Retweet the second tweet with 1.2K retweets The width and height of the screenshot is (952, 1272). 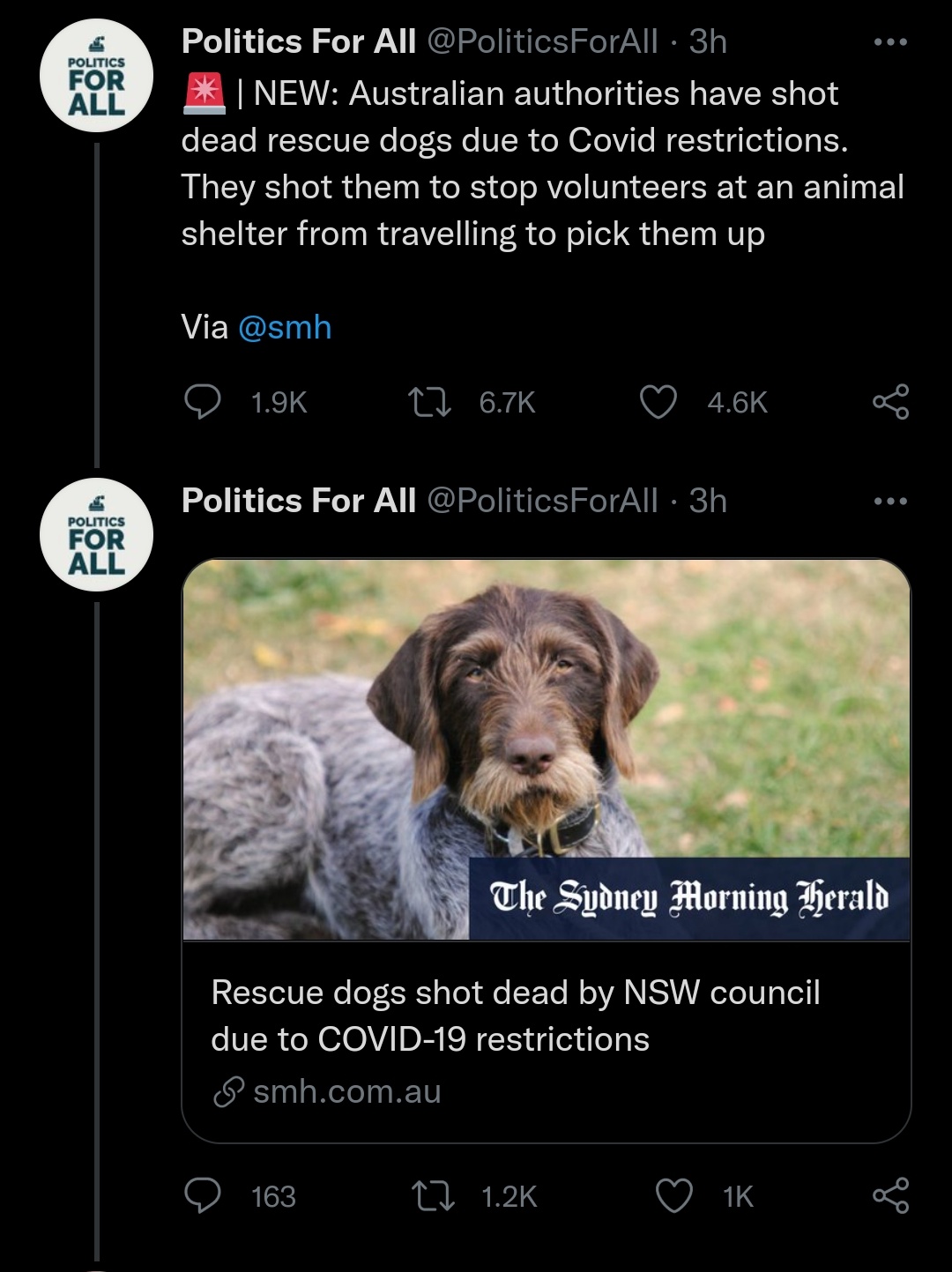pyautogui.click(x=433, y=1196)
